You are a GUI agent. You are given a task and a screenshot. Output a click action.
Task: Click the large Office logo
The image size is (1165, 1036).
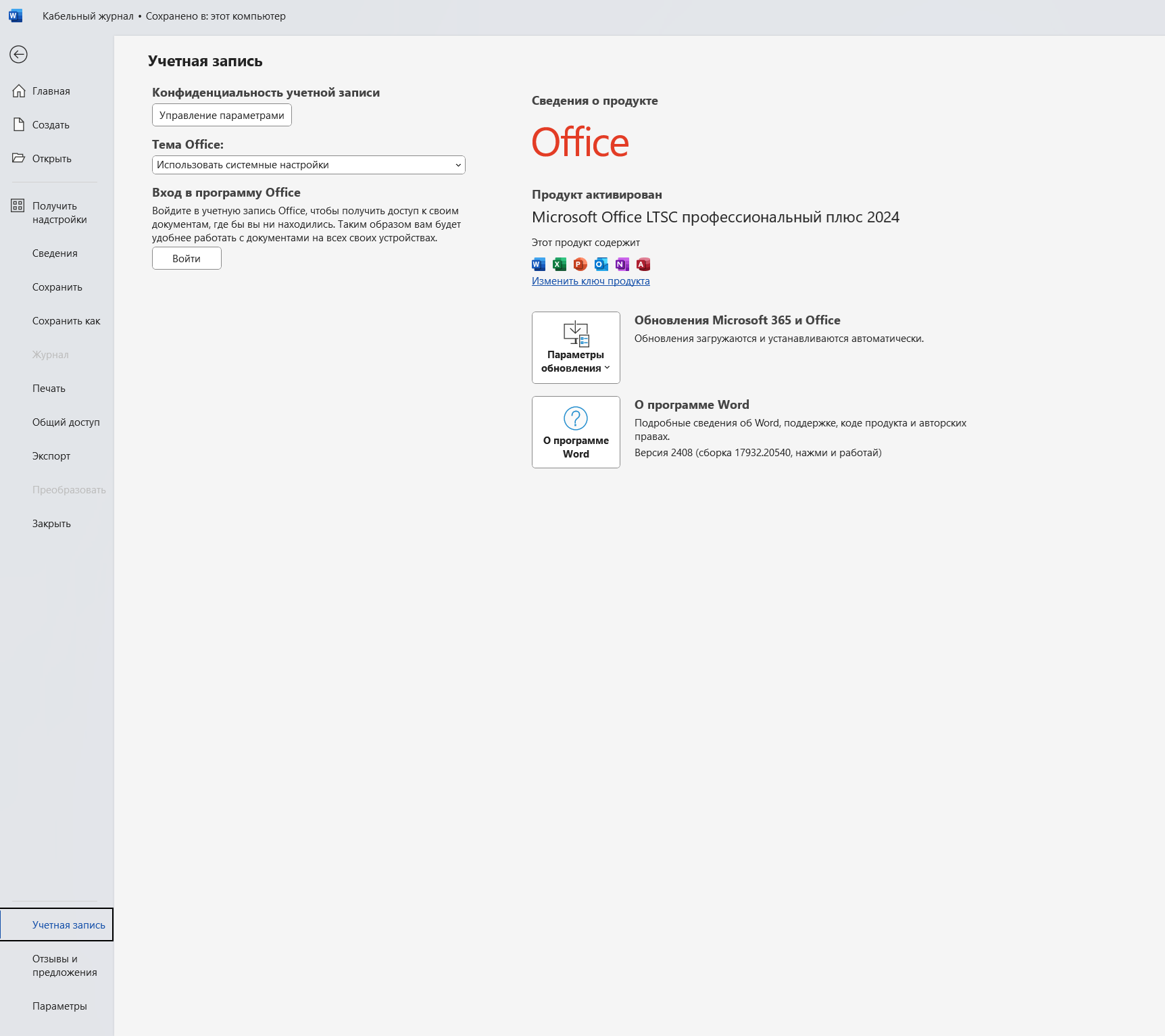580,143
